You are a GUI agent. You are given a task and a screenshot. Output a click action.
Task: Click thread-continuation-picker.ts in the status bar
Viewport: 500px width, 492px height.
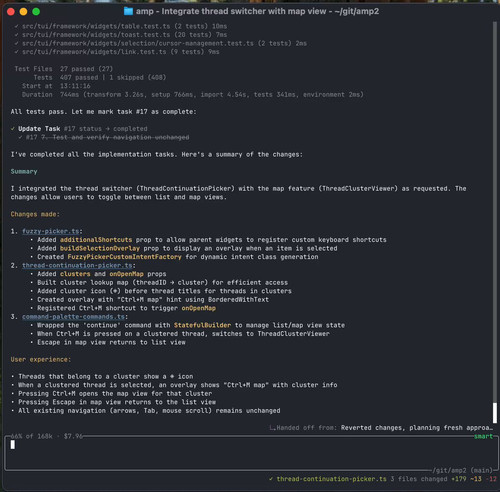pos(331,479)
